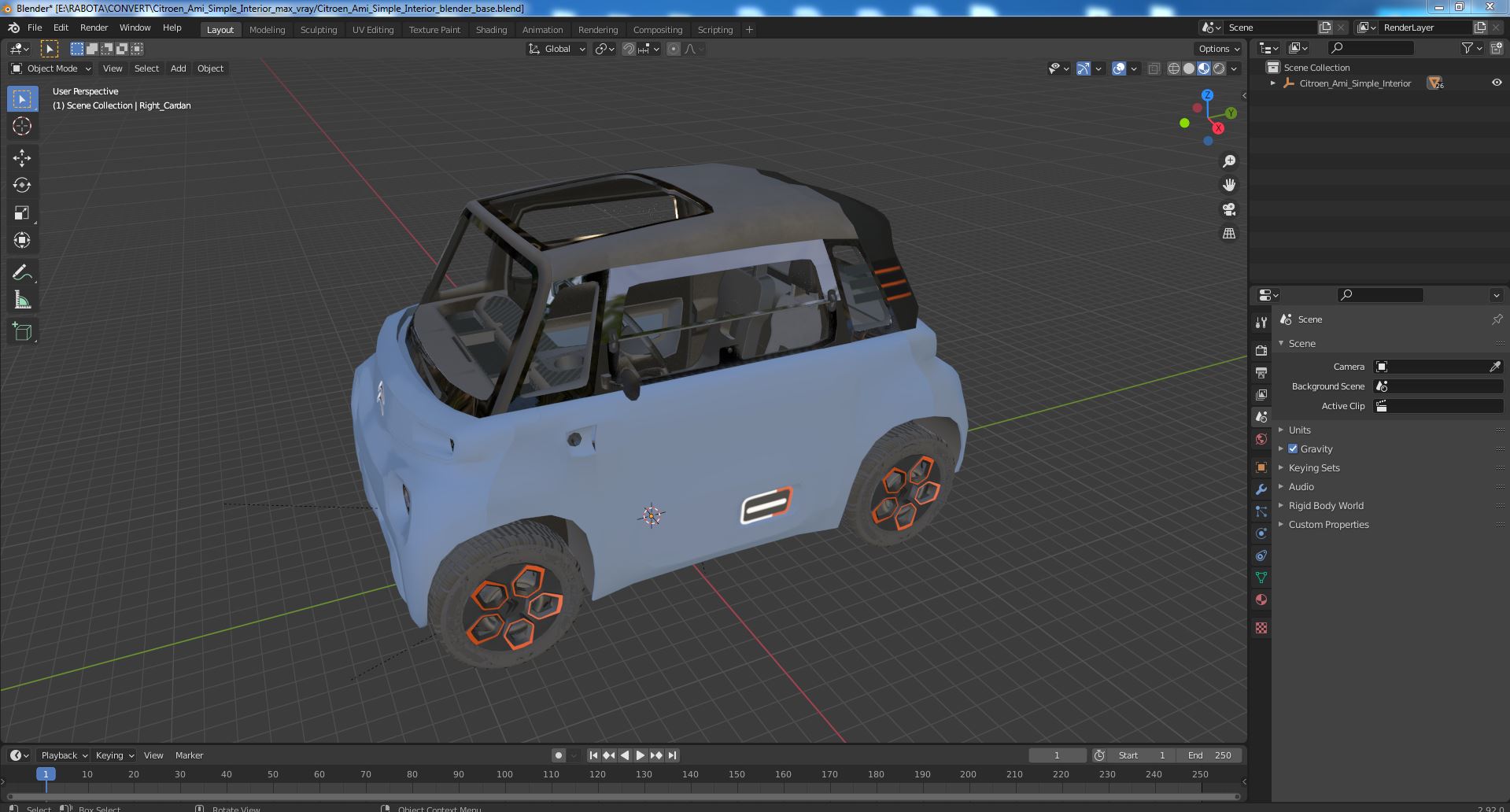Toggle show overlays button
This screenshot has width=1510, height=812.
[1119, 68]
